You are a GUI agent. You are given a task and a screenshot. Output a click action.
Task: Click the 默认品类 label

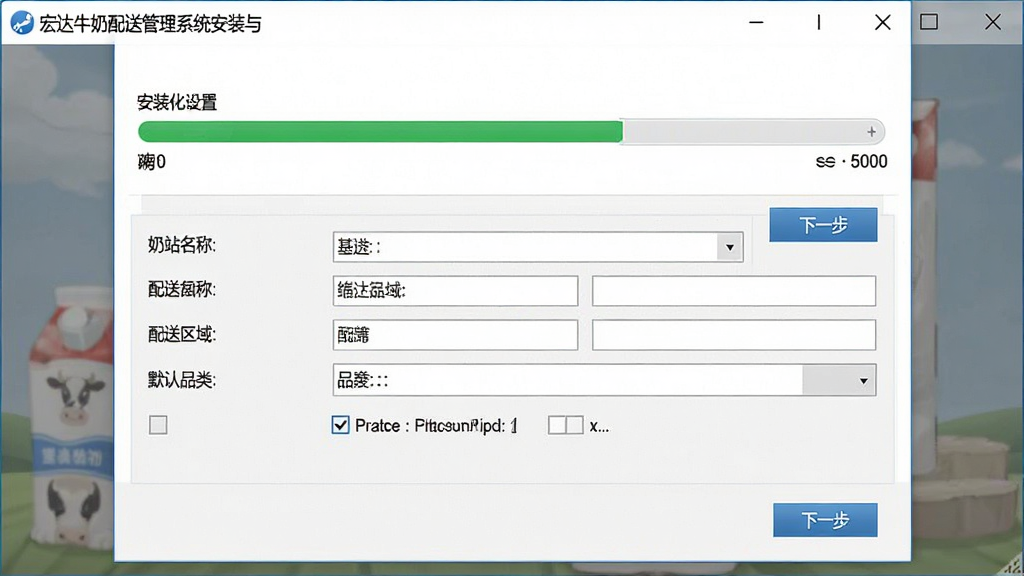coord(182,379)
